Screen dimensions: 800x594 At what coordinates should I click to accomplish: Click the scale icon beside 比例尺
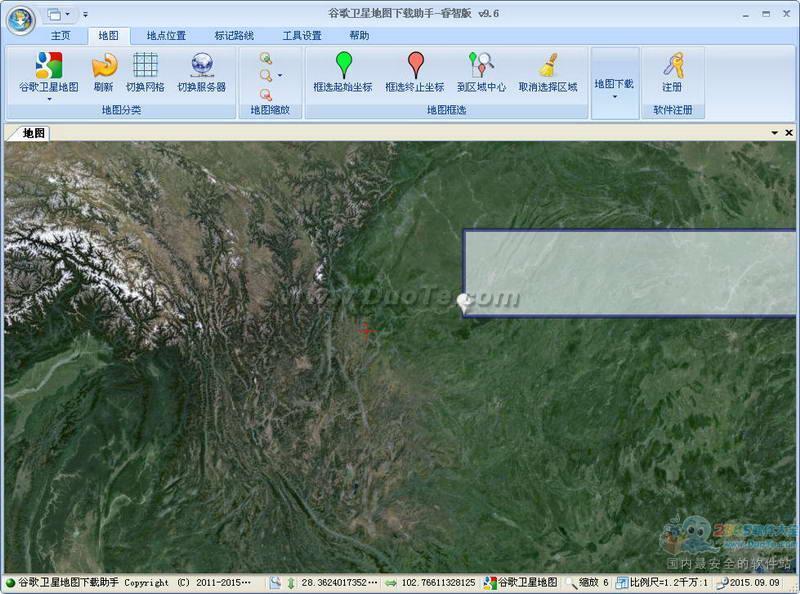pos(622,583)
